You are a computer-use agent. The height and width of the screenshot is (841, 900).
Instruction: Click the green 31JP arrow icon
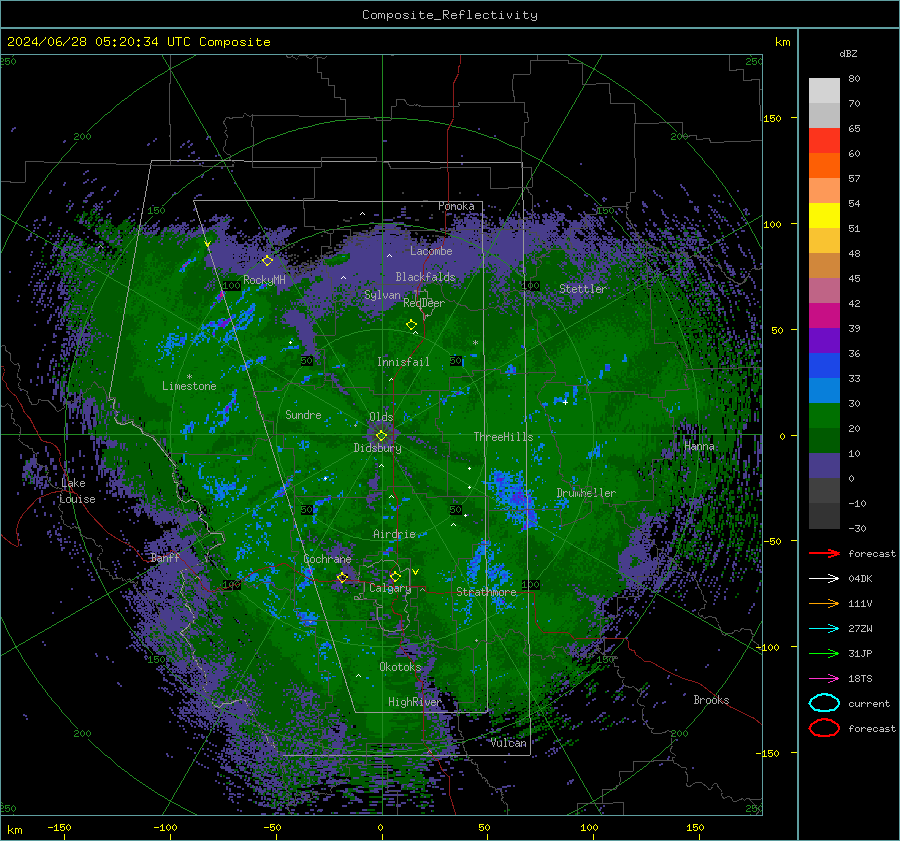pos(824,653)
